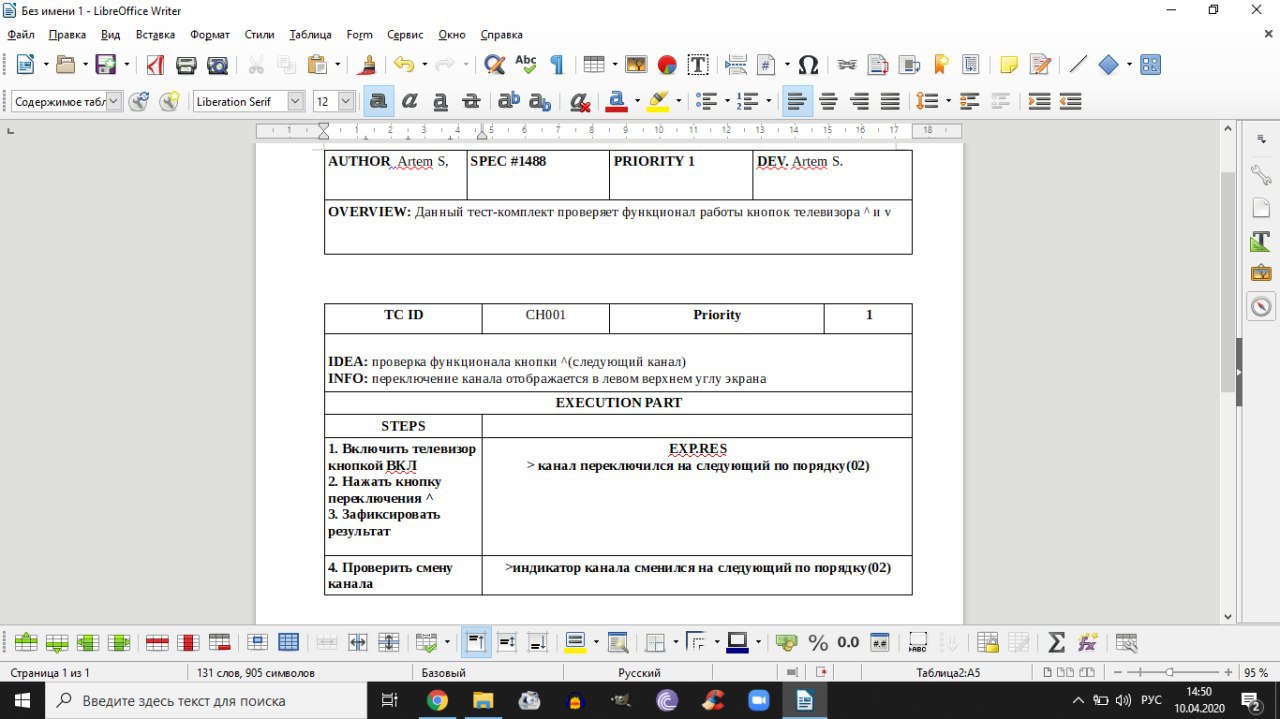
Task: Expand the Paste options dropdown arrow
Action: (338, 65)
